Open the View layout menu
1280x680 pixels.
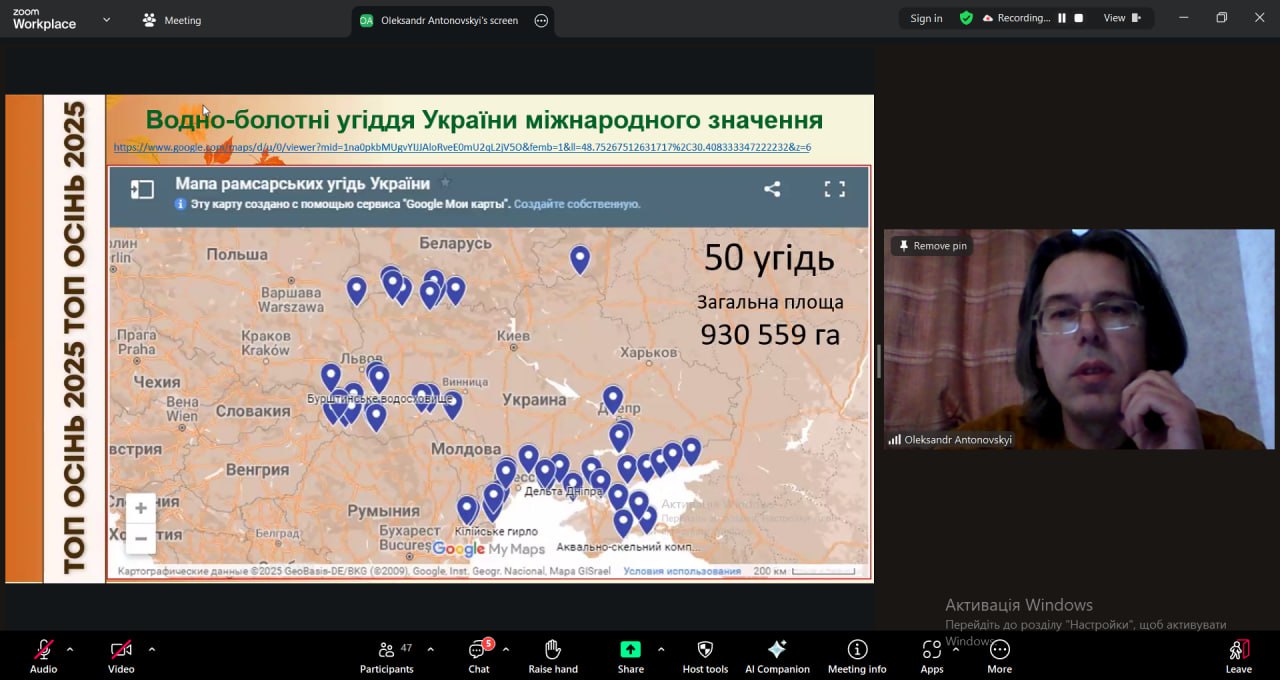[1122, 18]
